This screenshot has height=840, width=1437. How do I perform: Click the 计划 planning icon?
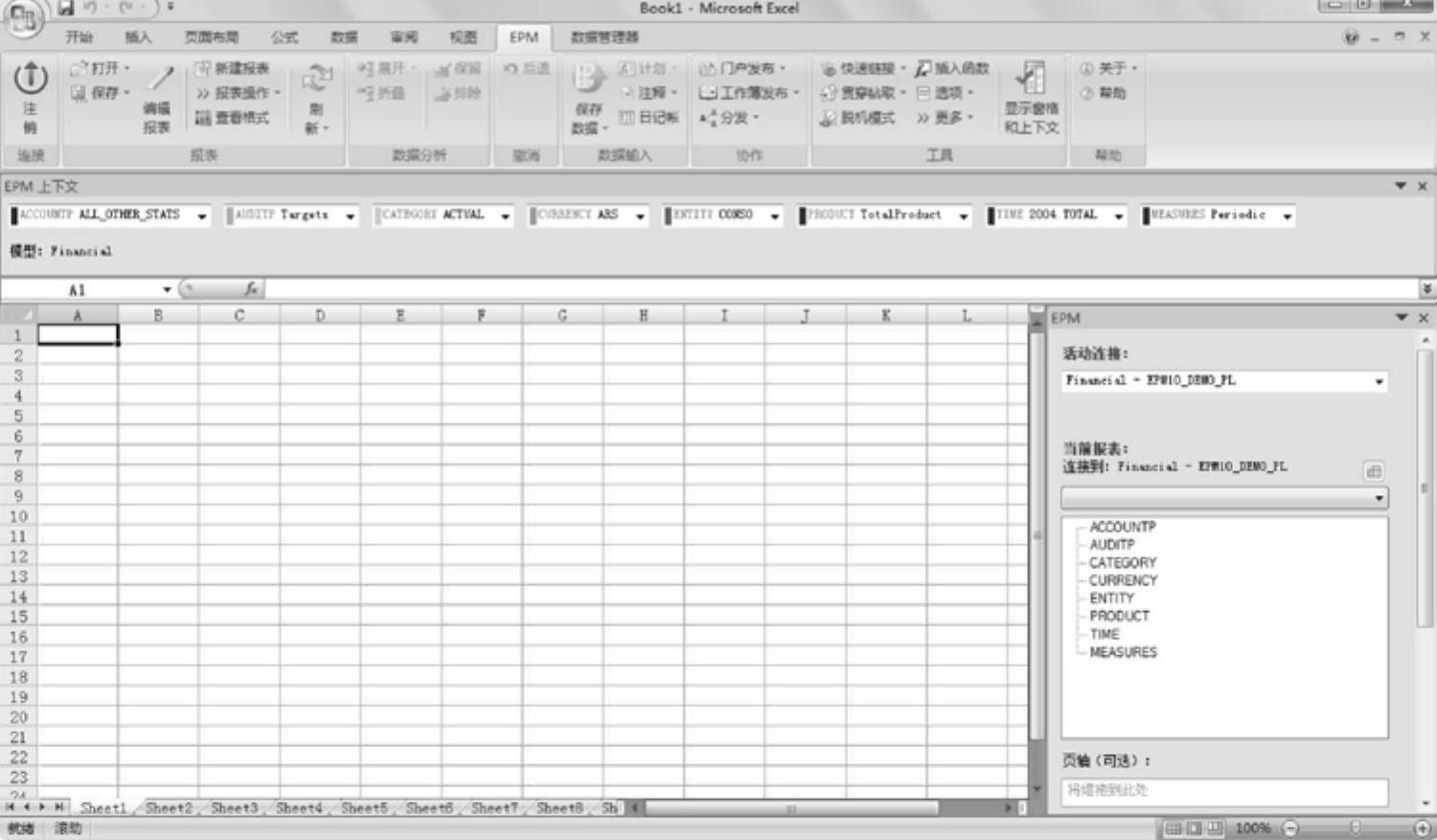(x=627, y=69)
